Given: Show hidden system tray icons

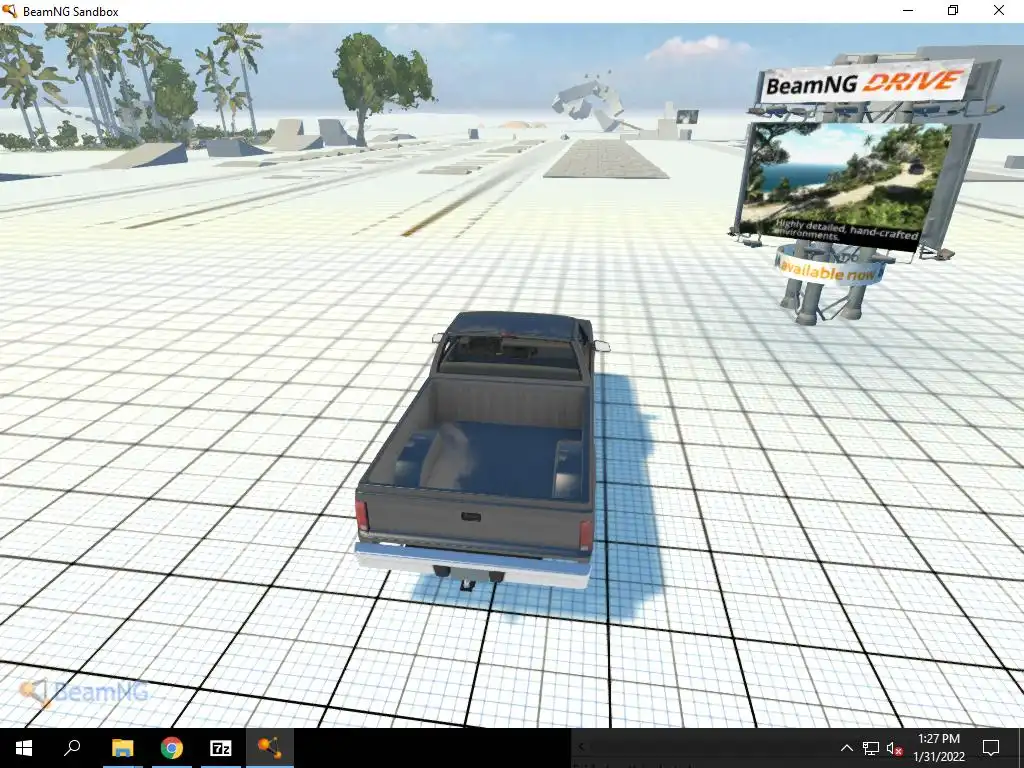Looking at the screenshot, I should point(846,748).
